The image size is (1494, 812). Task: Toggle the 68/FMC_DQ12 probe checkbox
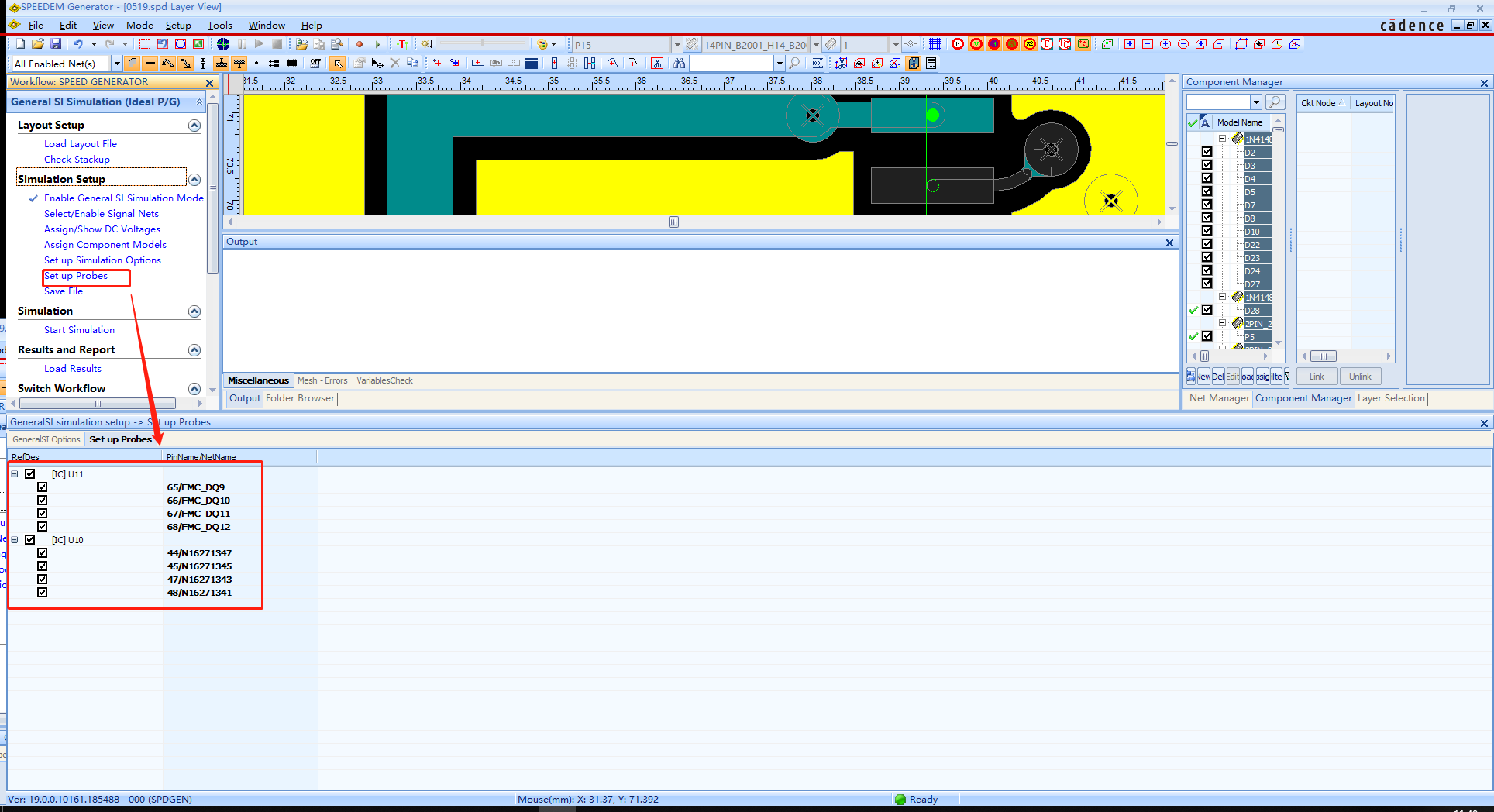pos(43,527)
